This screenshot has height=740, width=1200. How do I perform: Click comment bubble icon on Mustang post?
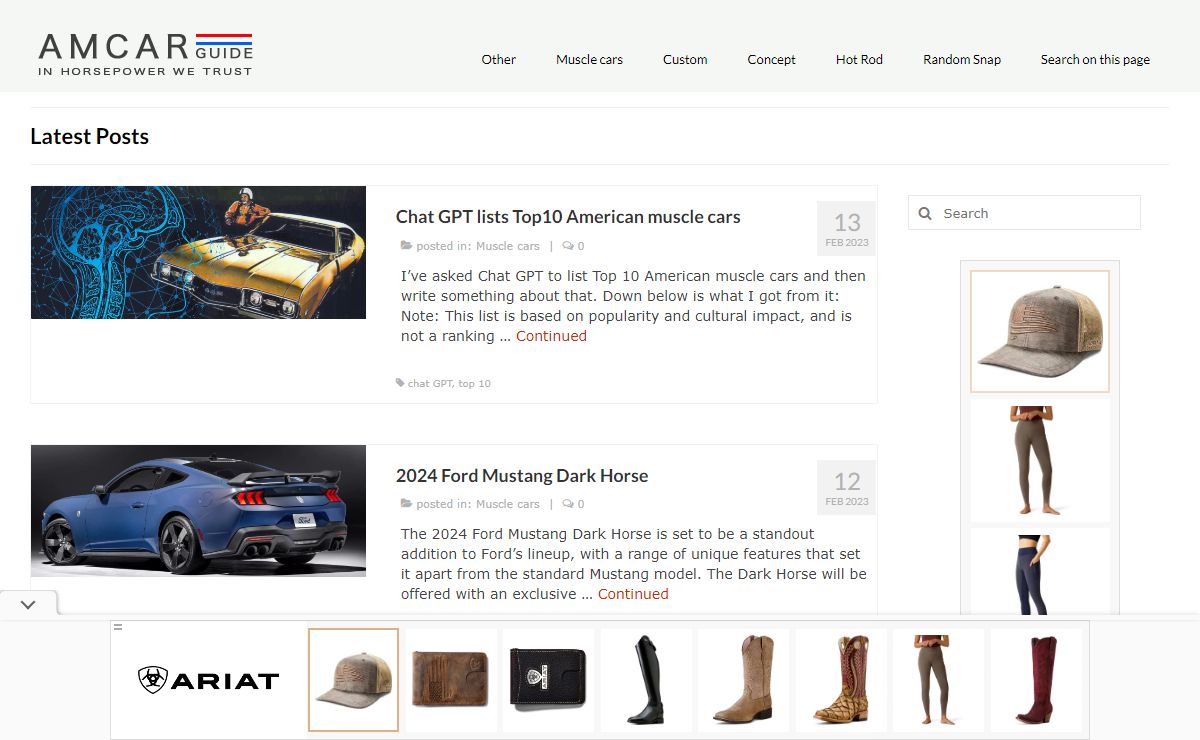pyautogui.click(x=567, y=504)
